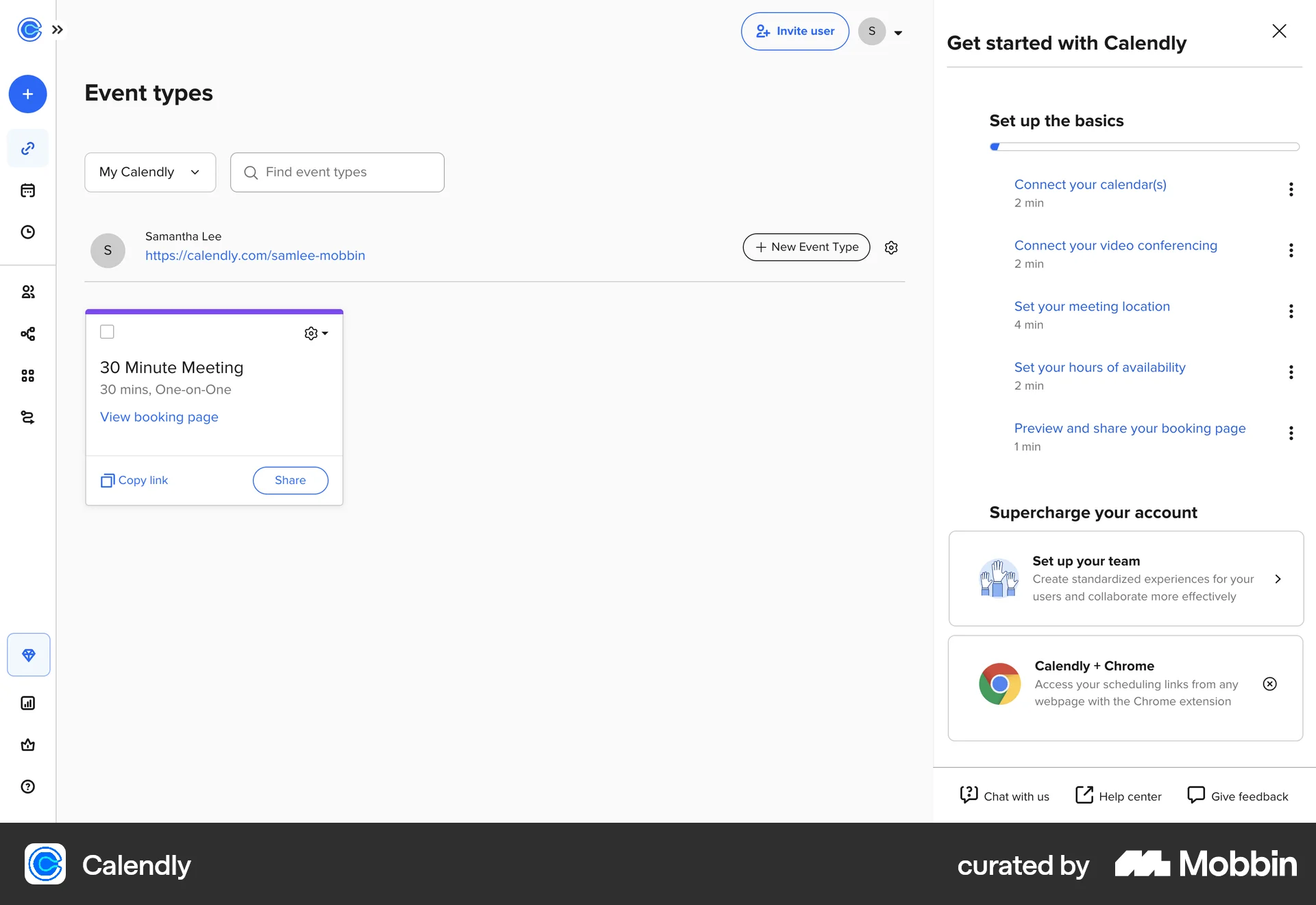The height and width of the screenshot is (905, 1316).
Task: Click Chat with us
Action: tap(1004, 795)
